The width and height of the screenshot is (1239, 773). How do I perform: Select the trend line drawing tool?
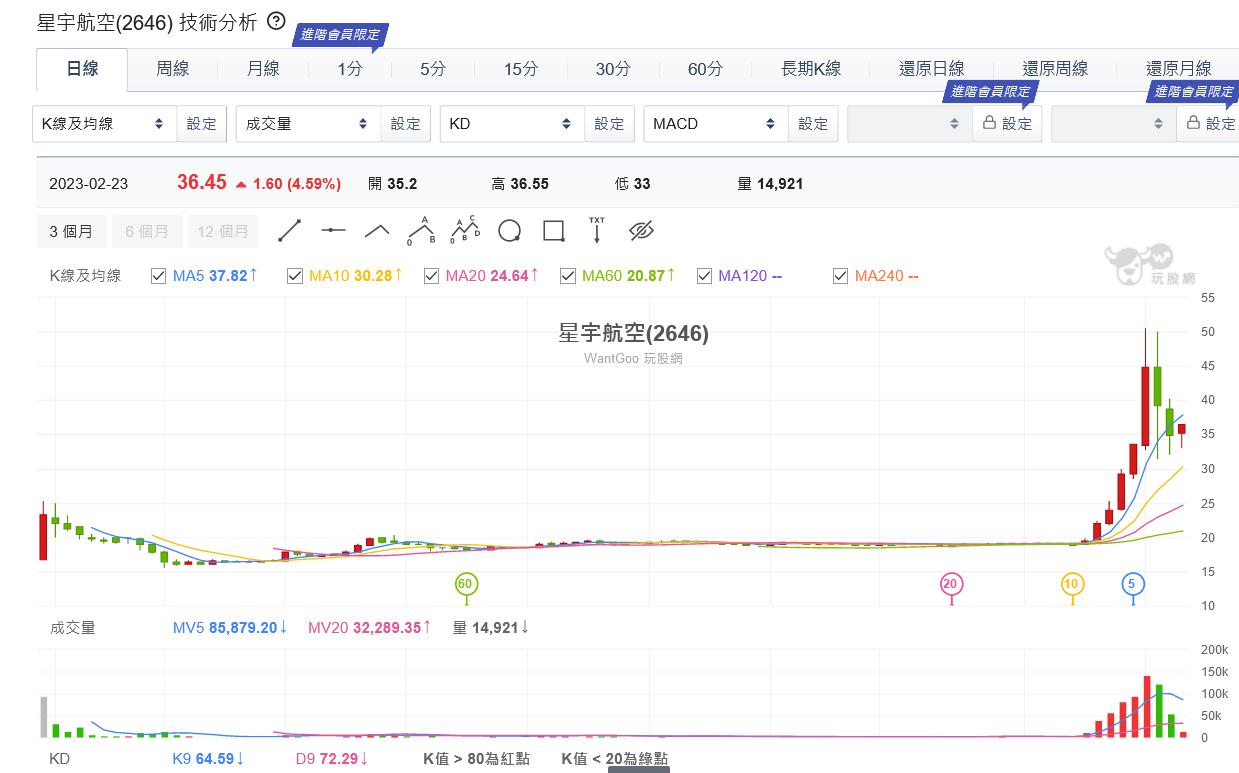(x=290, y=231)
